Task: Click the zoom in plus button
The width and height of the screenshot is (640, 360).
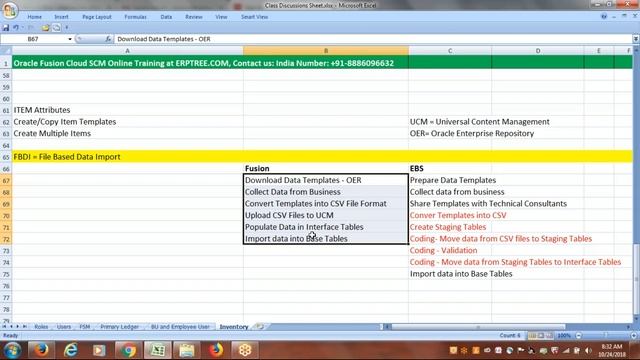Action: click(634, 336)
